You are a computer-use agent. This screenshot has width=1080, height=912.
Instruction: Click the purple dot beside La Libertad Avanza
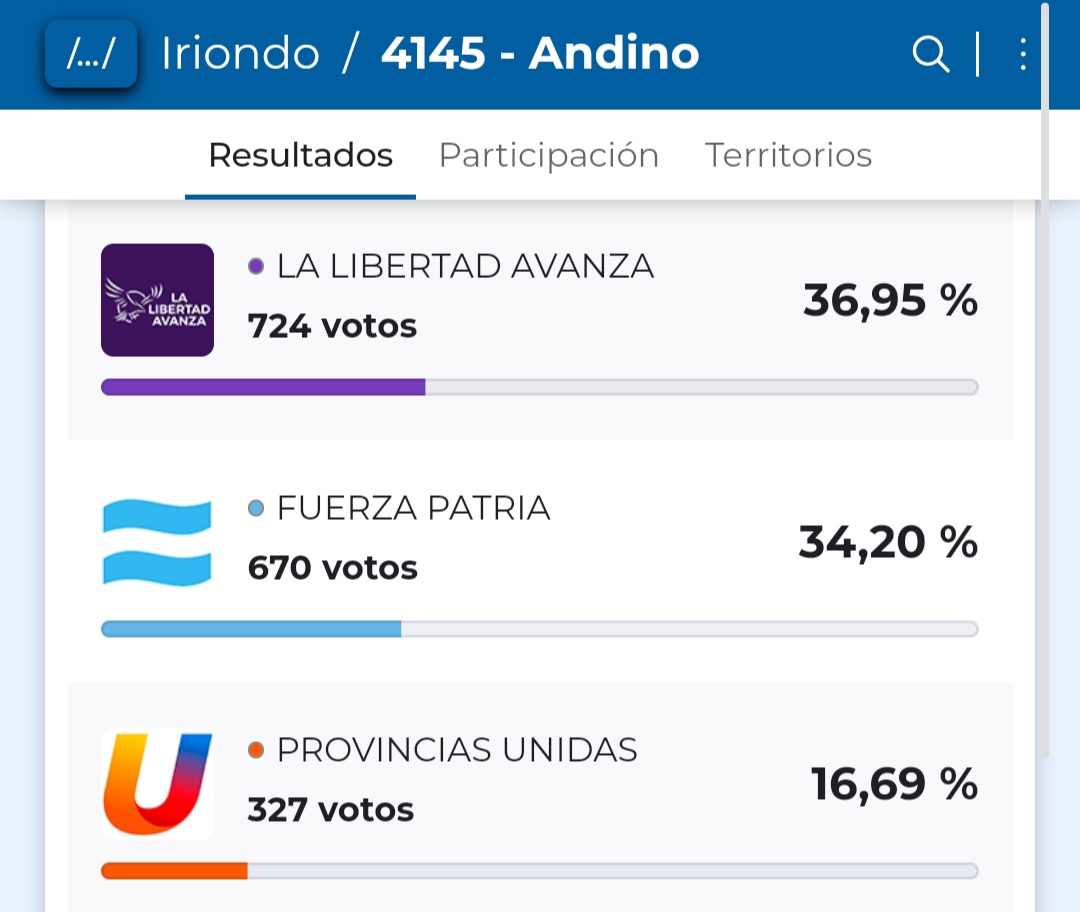click(256, 267)
